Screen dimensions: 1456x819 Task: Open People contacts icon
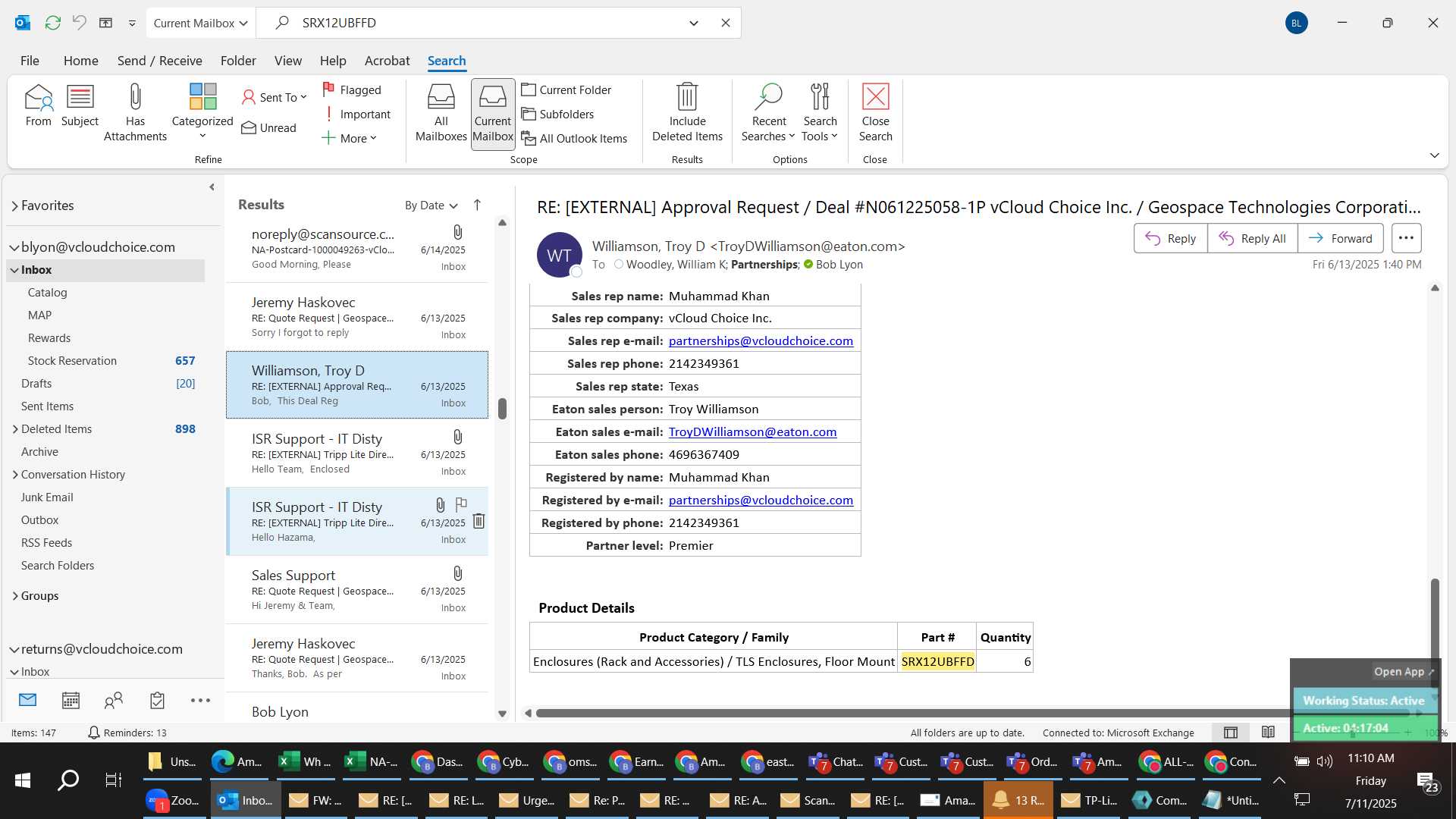pos(114,701)
